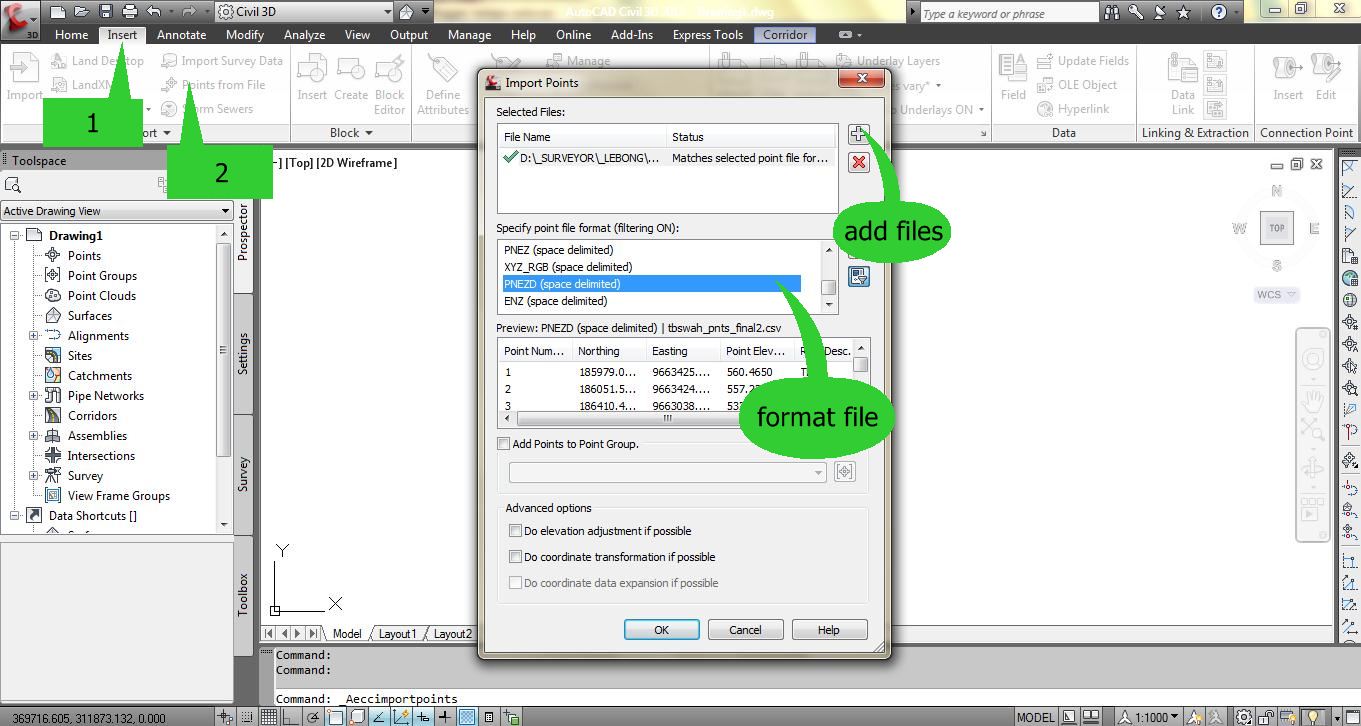Screen dimensions: 1361x726
Task: Click the Define Attributes tag icon
Action: point(443,84)
